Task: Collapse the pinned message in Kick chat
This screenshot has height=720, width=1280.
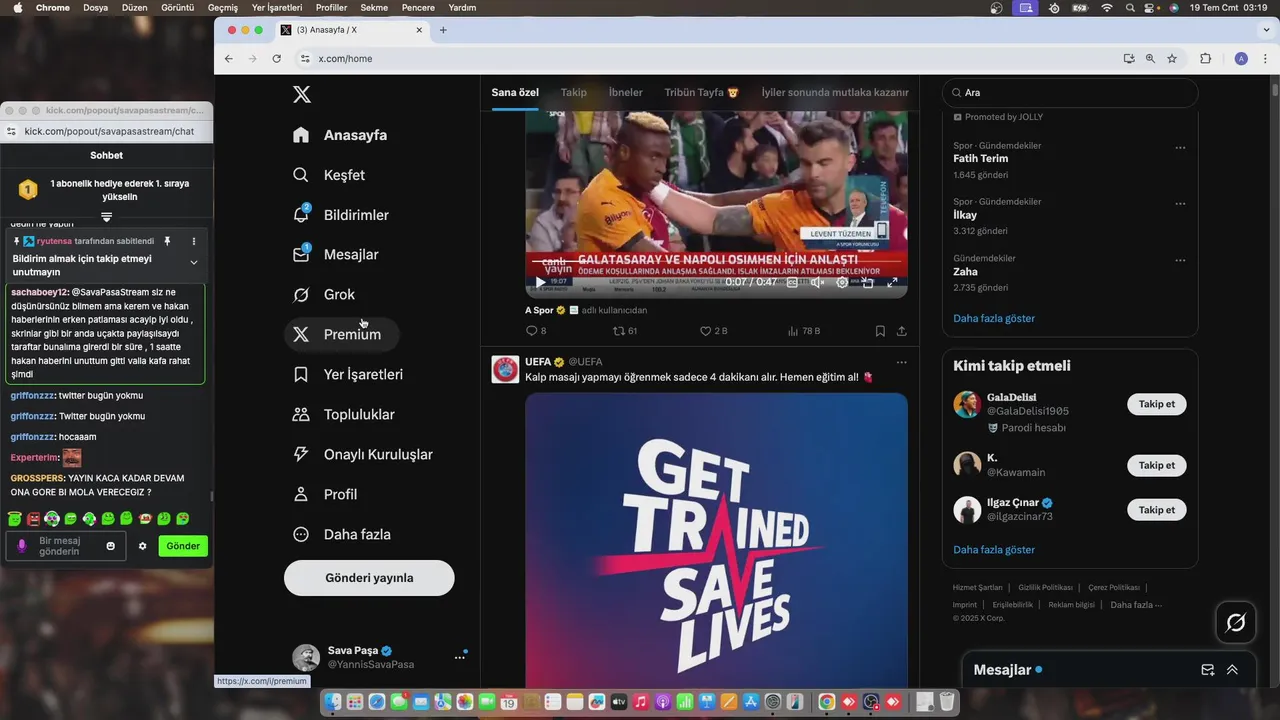Action: [x=194, y=263]
